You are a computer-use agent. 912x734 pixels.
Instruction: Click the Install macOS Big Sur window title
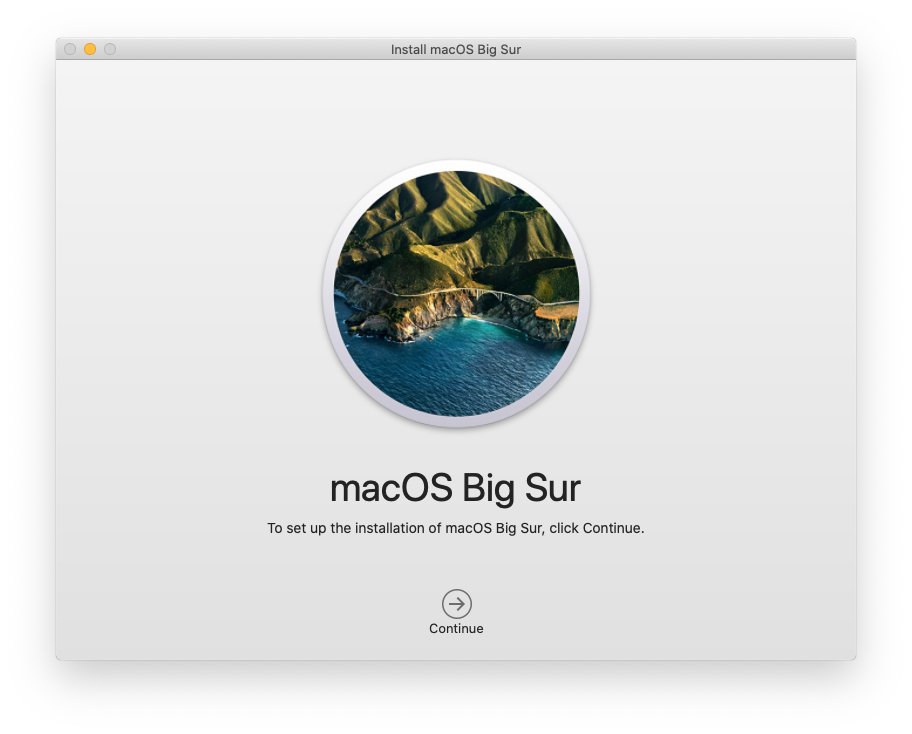(x=455, y=50)
